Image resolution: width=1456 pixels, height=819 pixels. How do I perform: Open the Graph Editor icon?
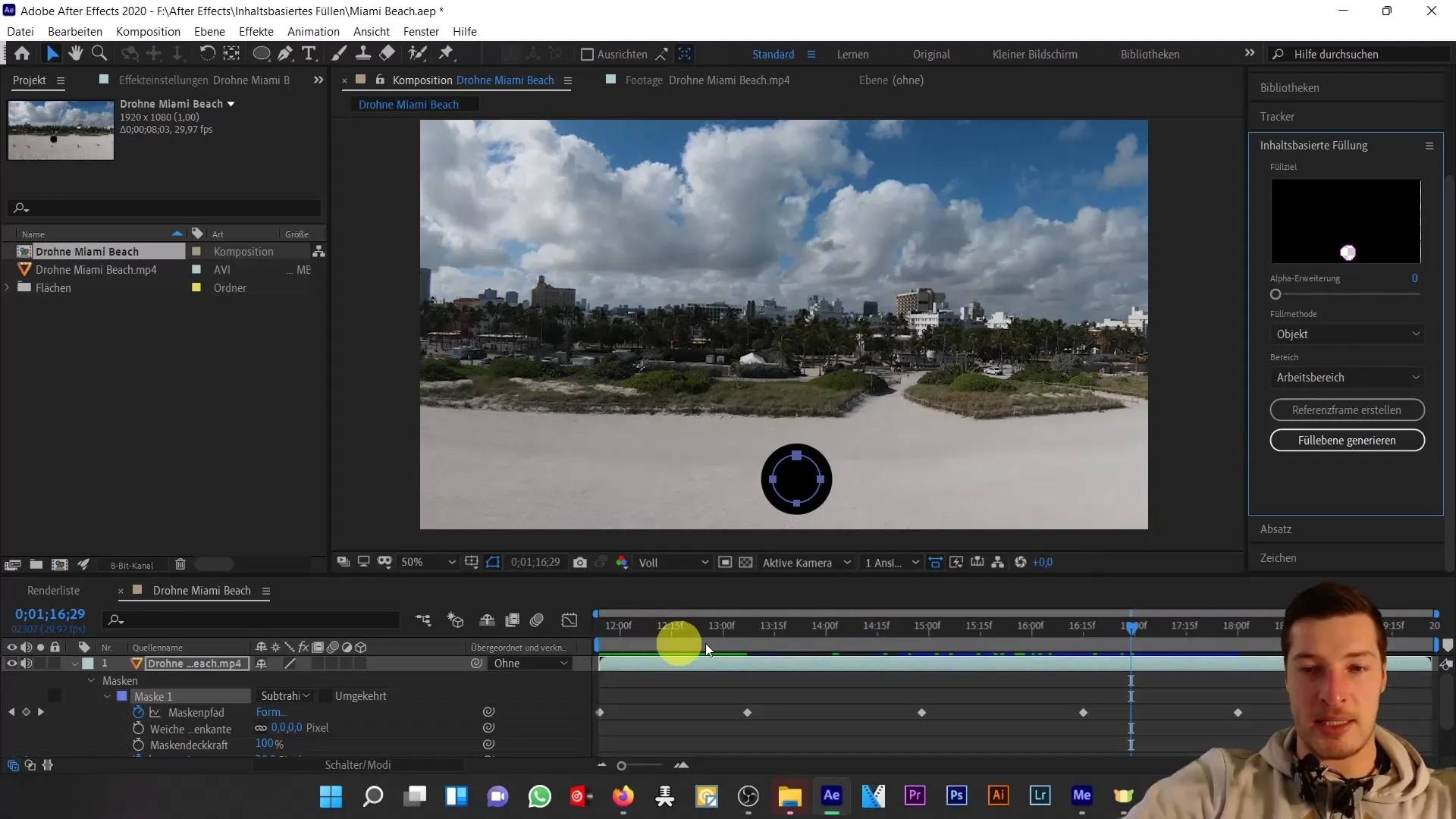[x=570, y=620]
